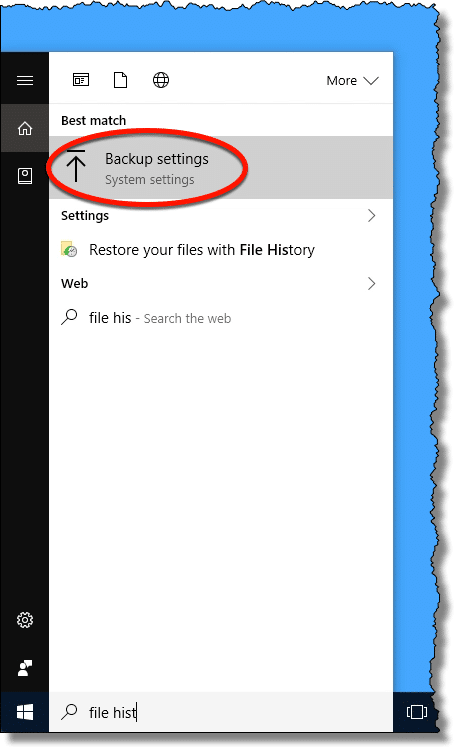This screenshot has width=454, height=747.
Task: Click the Backup settings upload arrow icon
Action: [76, 165]
